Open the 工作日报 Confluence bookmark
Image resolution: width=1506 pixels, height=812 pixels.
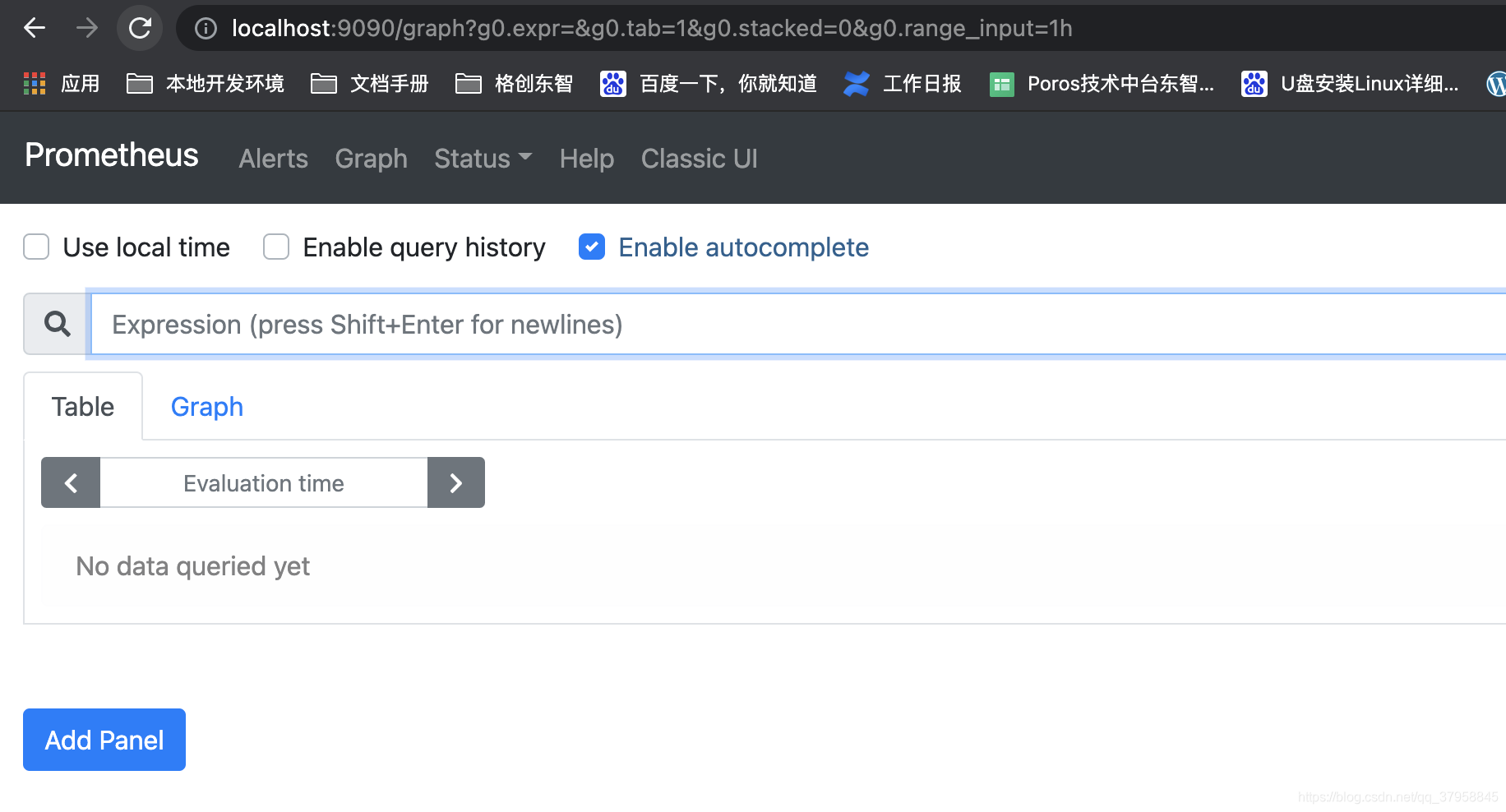pos(902,83)
